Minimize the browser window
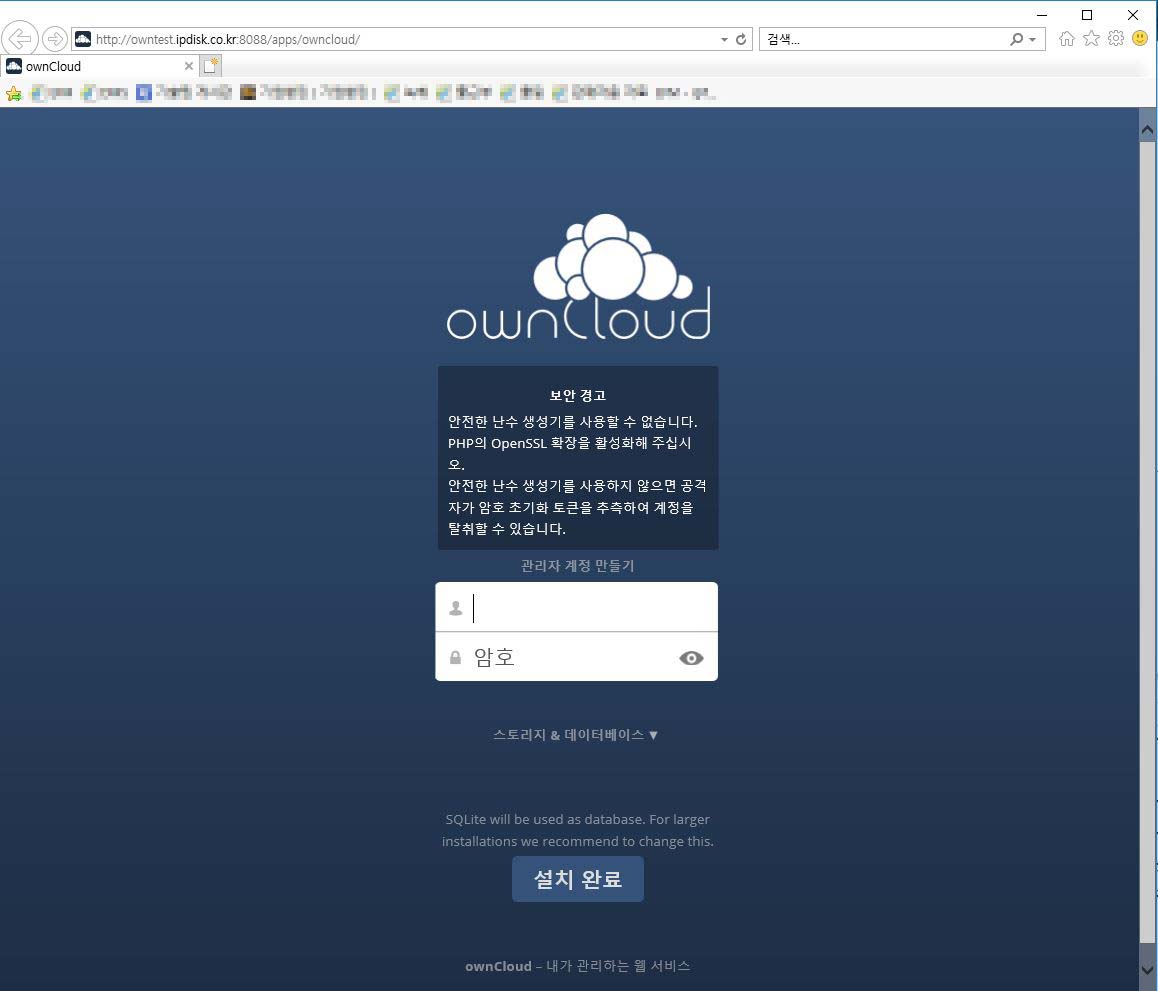Viewport: 1158px width, 991px height. pos(1042,15)
